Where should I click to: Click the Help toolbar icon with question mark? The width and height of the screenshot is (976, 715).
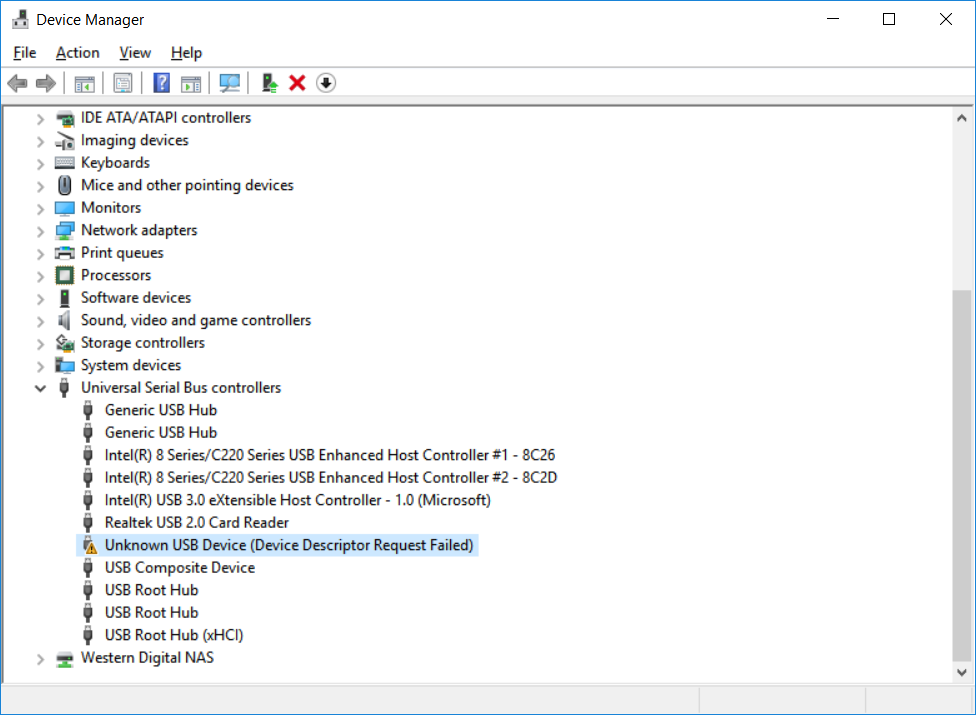(x=161, y=83)
